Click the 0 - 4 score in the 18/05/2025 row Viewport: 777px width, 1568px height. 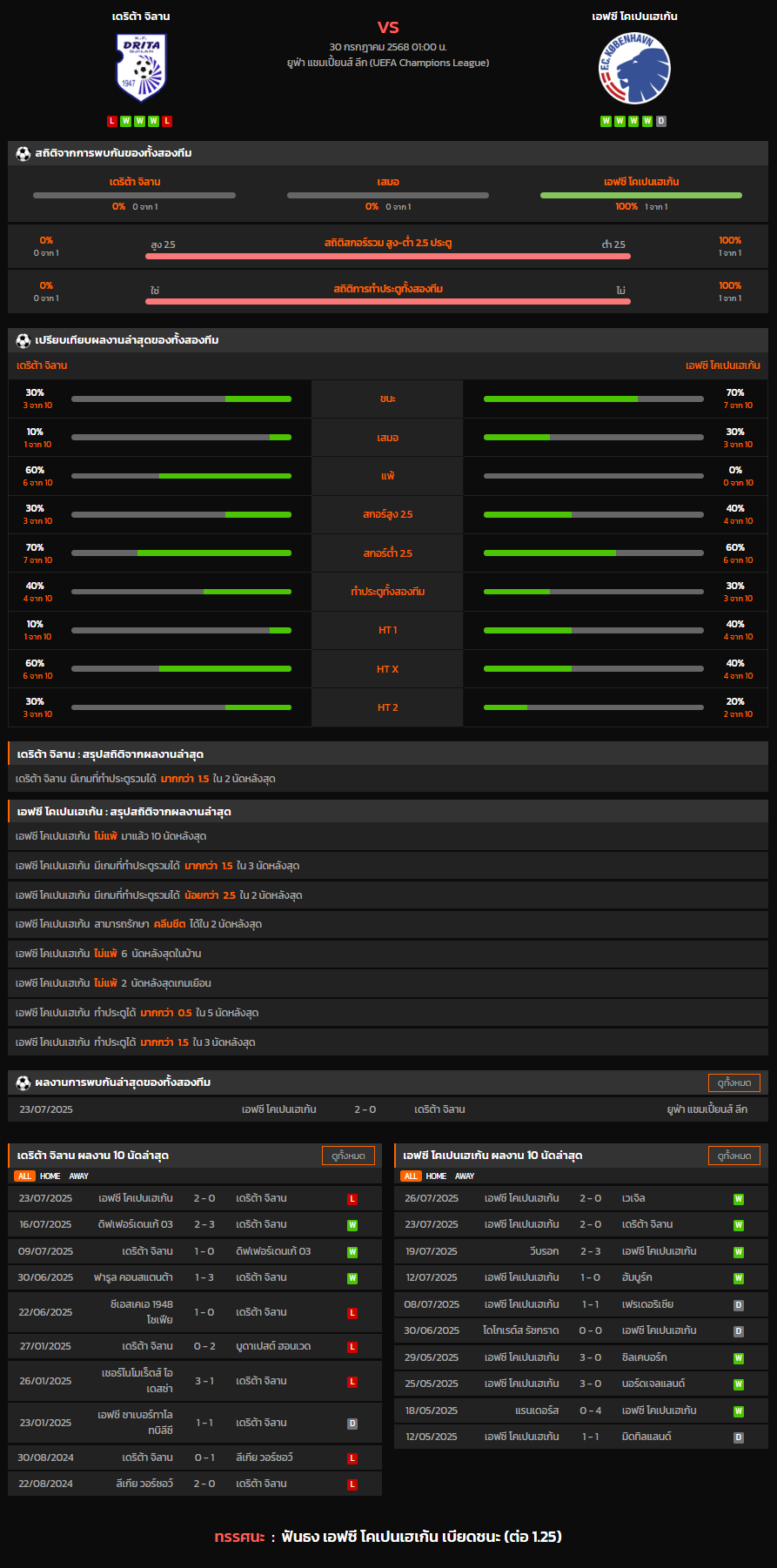591,1411
